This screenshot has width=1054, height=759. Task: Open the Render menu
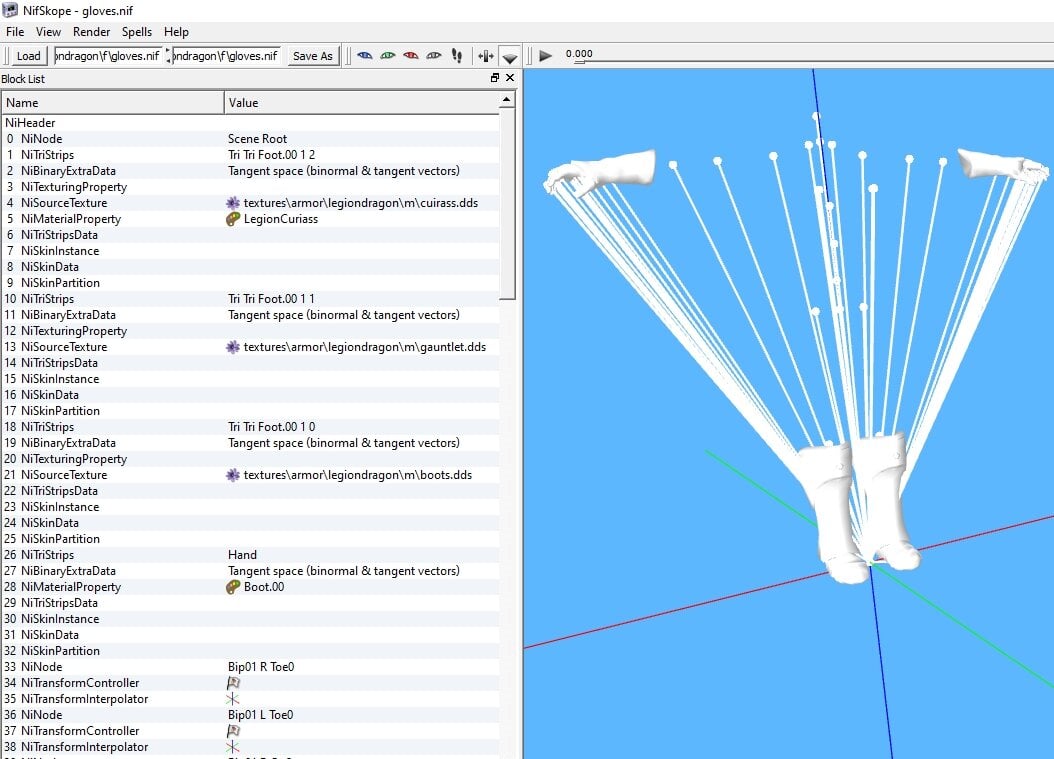coord(91,32)
